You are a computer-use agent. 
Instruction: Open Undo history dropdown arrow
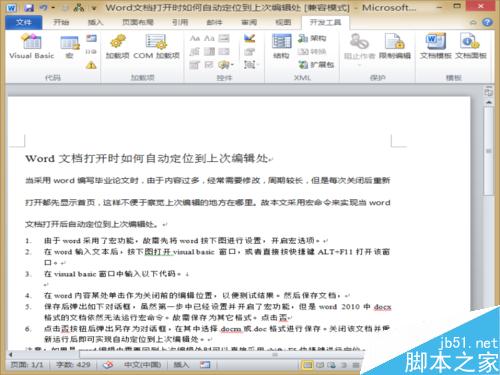tap(53, 7)
